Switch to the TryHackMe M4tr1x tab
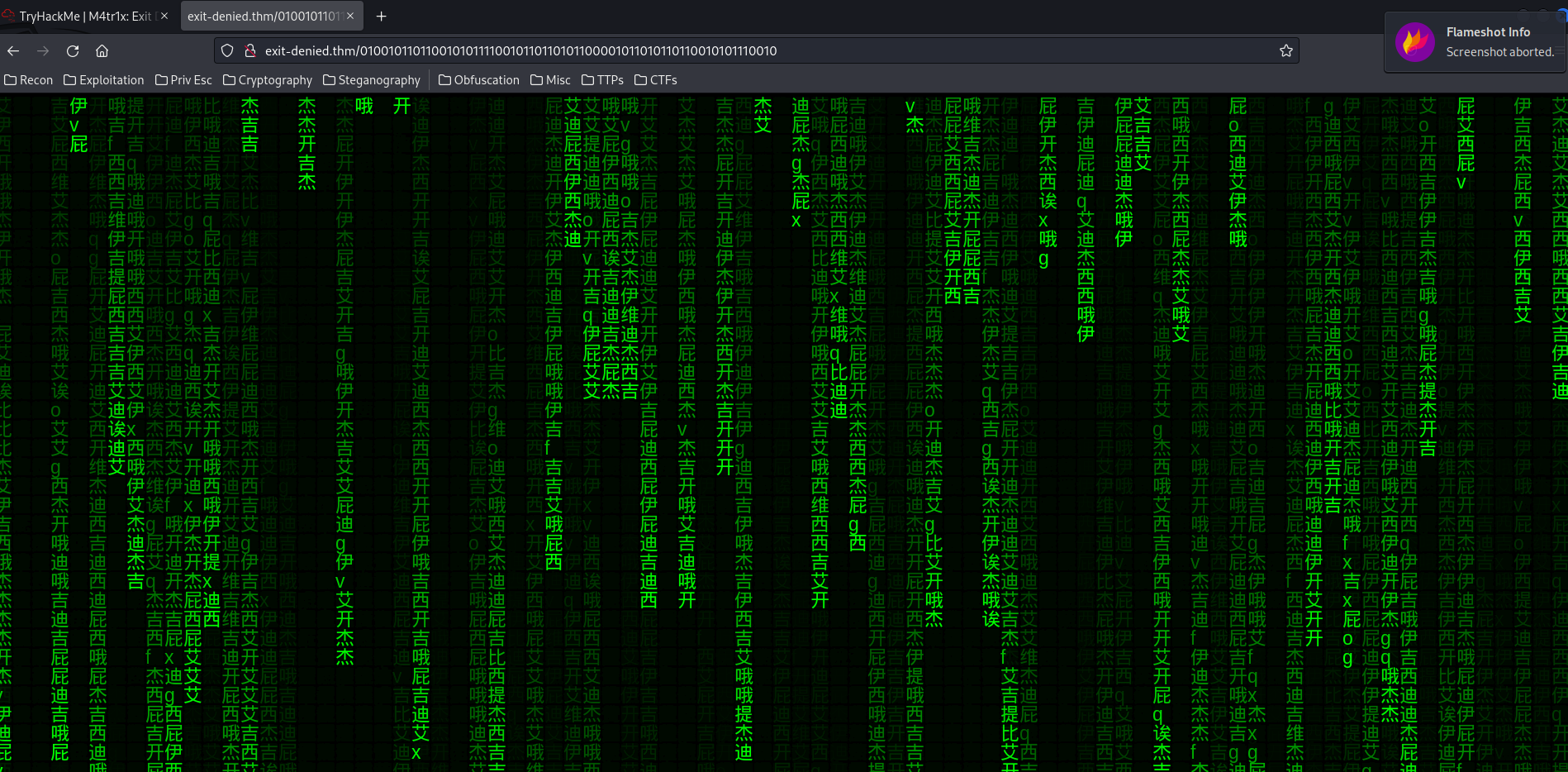This screenshot has width=1568, height=772. (x=86, y=17)
